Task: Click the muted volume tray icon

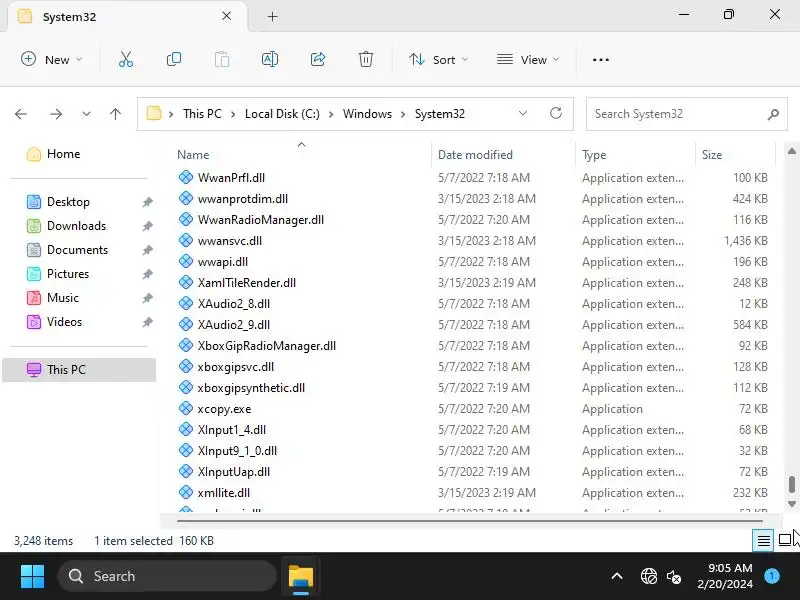Action: coord(673,577)
